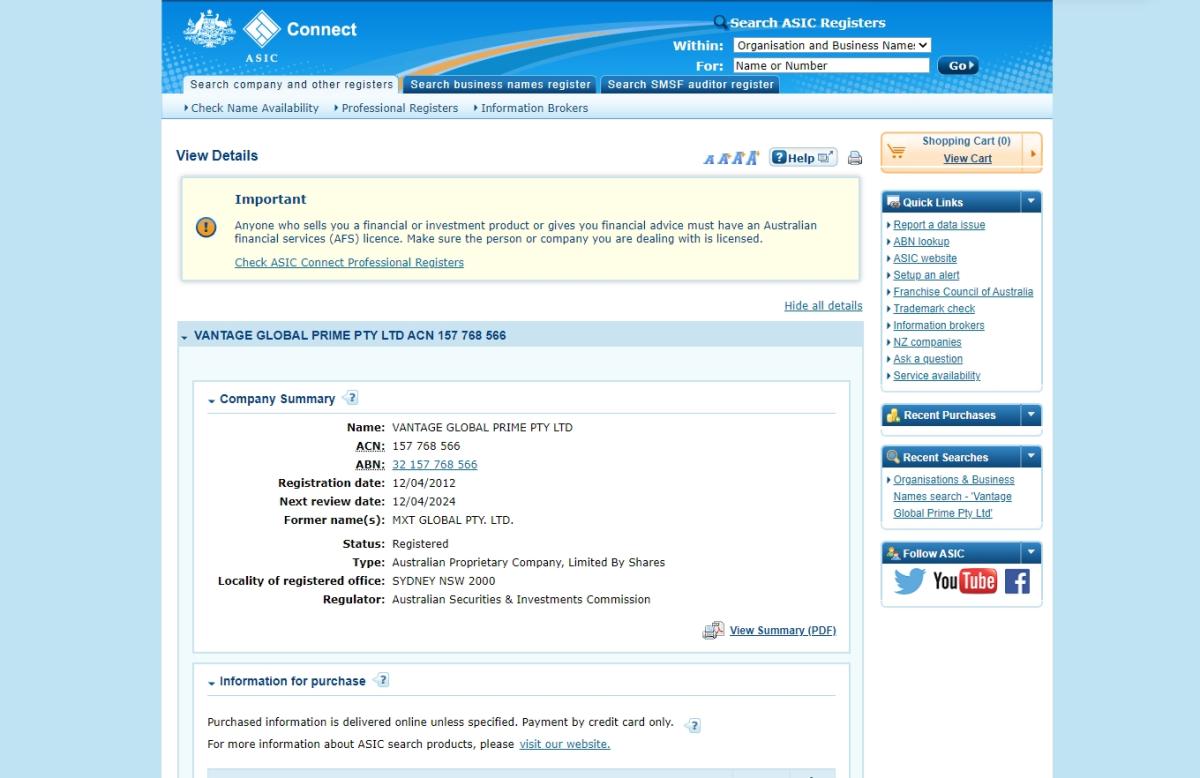Click the printer icon to print the page
1200x778 pixels.
pos(853,157)
